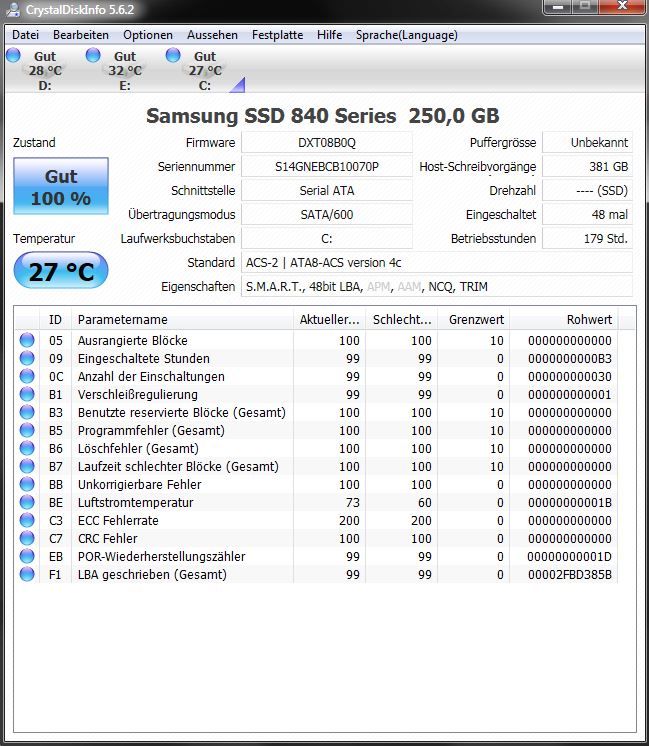Click the CrystalDiskInfo title bar icon
649x746 pixels.
(13, 10)
